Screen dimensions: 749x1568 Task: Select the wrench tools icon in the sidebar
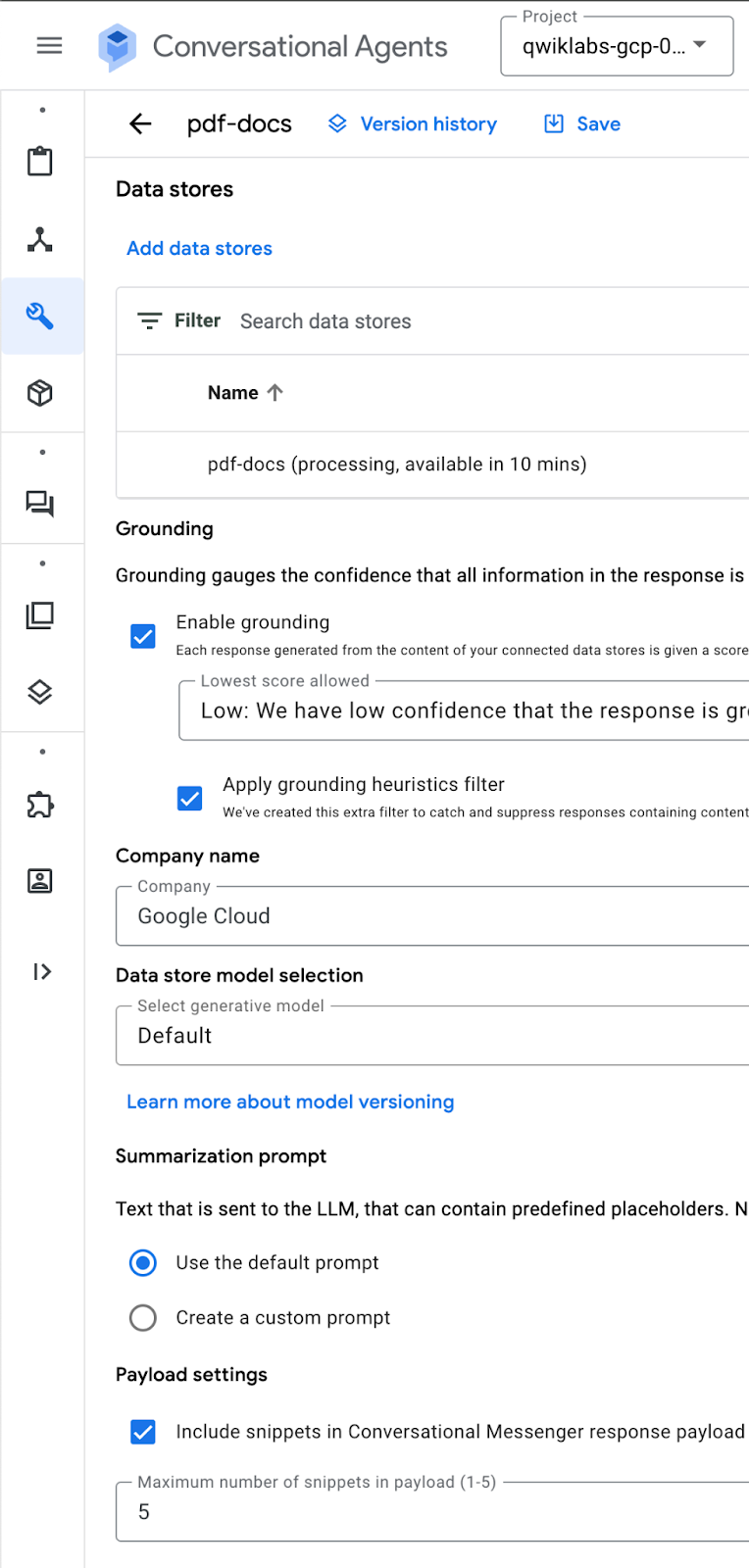point(40,316)
